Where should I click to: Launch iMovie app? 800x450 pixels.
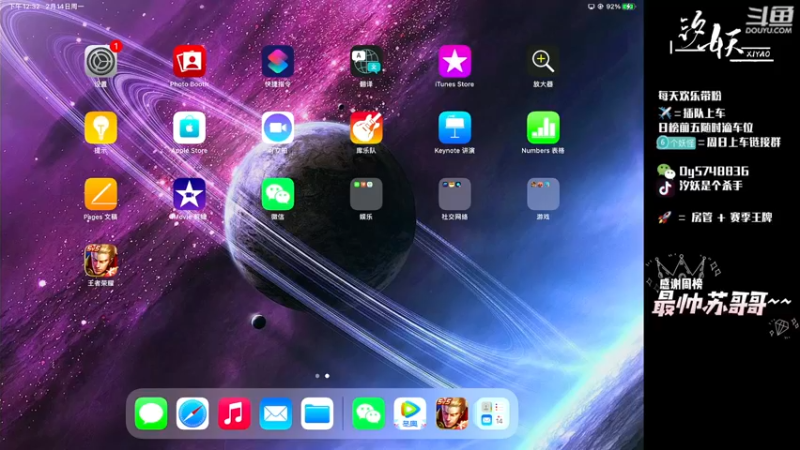point(189,194)
